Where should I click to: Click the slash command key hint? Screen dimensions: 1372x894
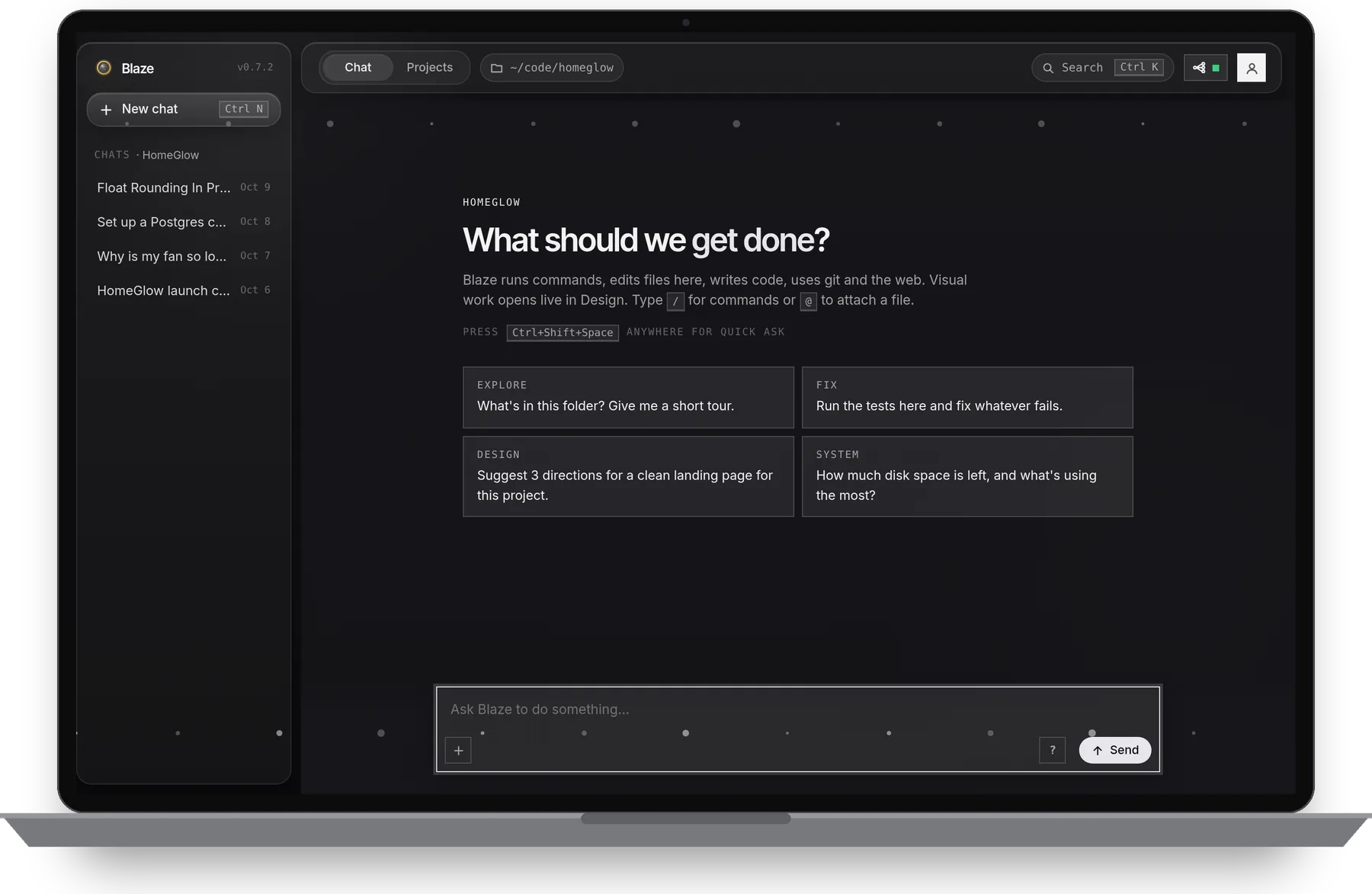675,301
